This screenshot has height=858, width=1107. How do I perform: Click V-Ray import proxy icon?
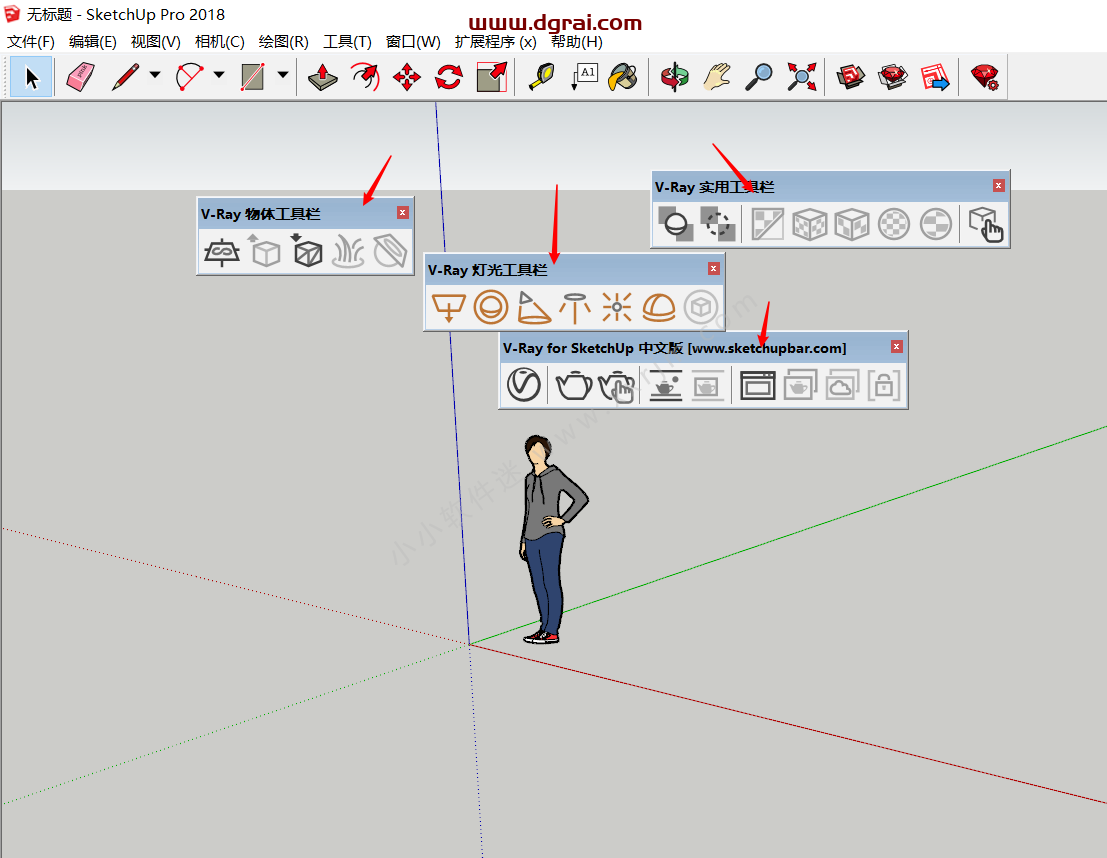pos(306,251)
